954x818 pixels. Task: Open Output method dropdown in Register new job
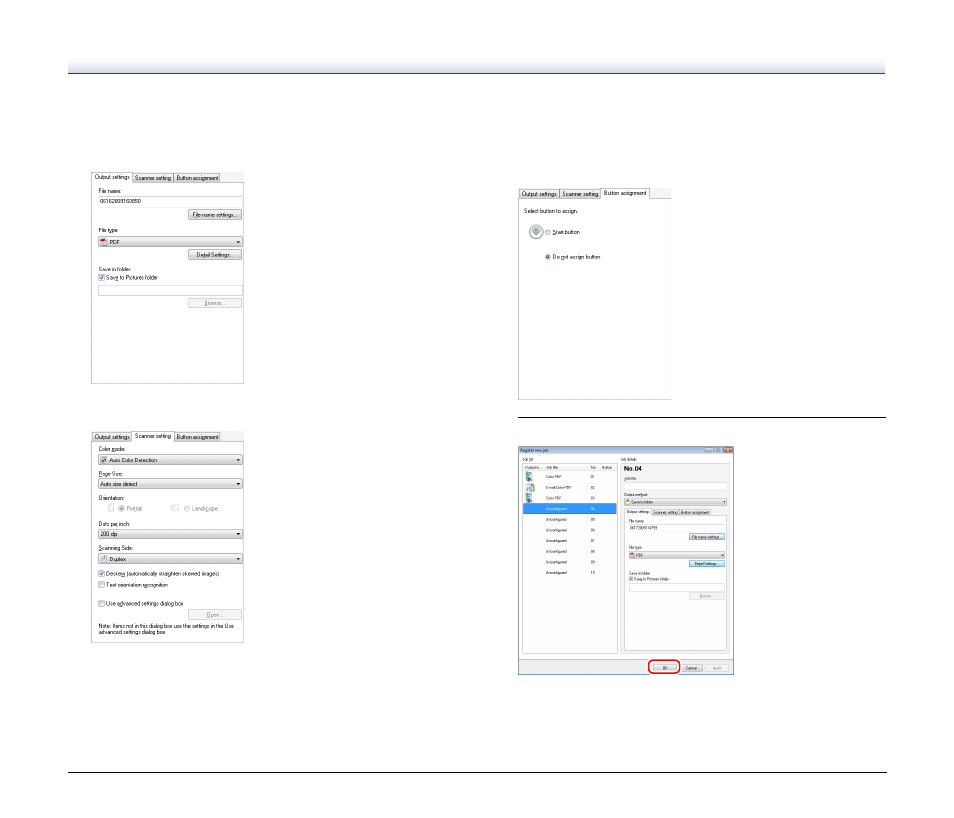675,502
